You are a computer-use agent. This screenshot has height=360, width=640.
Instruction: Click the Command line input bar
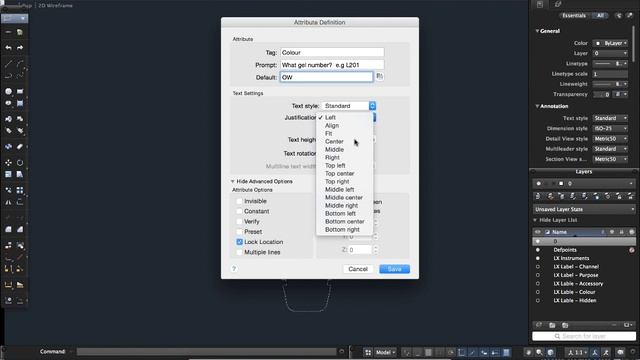tap(207, 352)
